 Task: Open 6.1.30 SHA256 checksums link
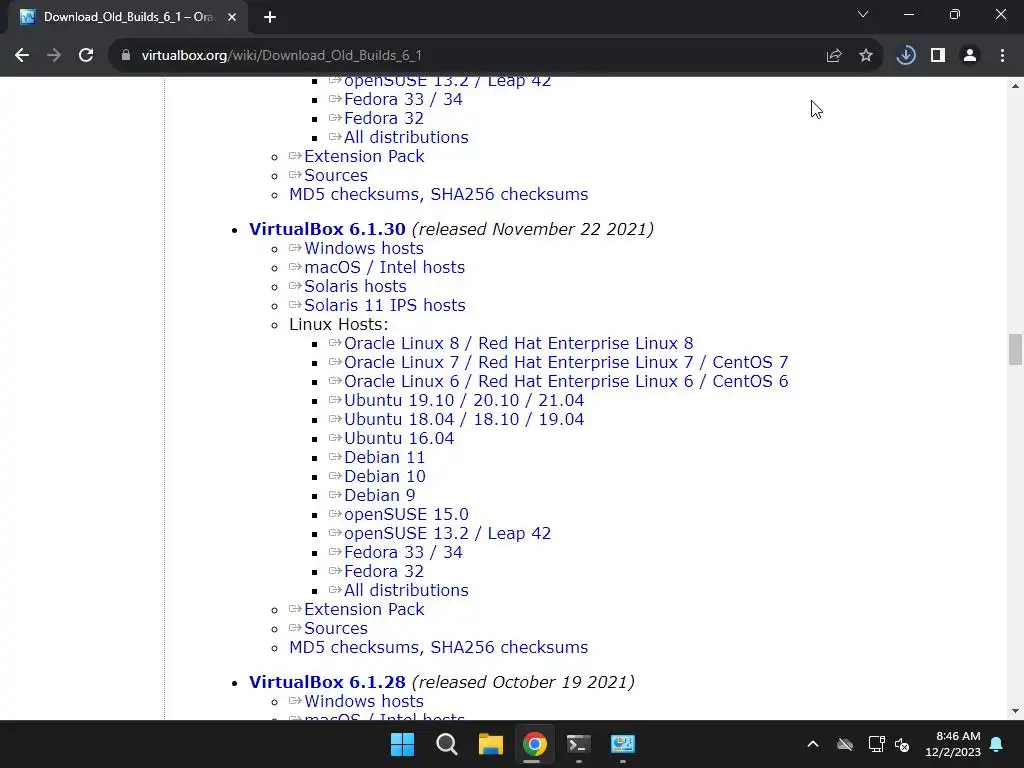point(509,647)
